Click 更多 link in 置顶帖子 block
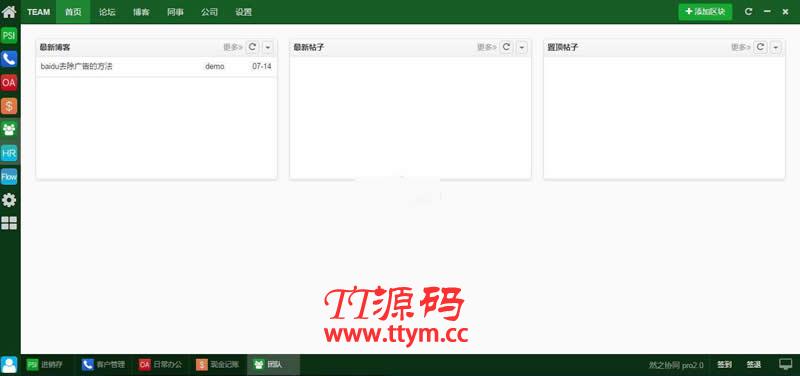The width and height of the screenshot is (800, 376). tap(741, 47)
